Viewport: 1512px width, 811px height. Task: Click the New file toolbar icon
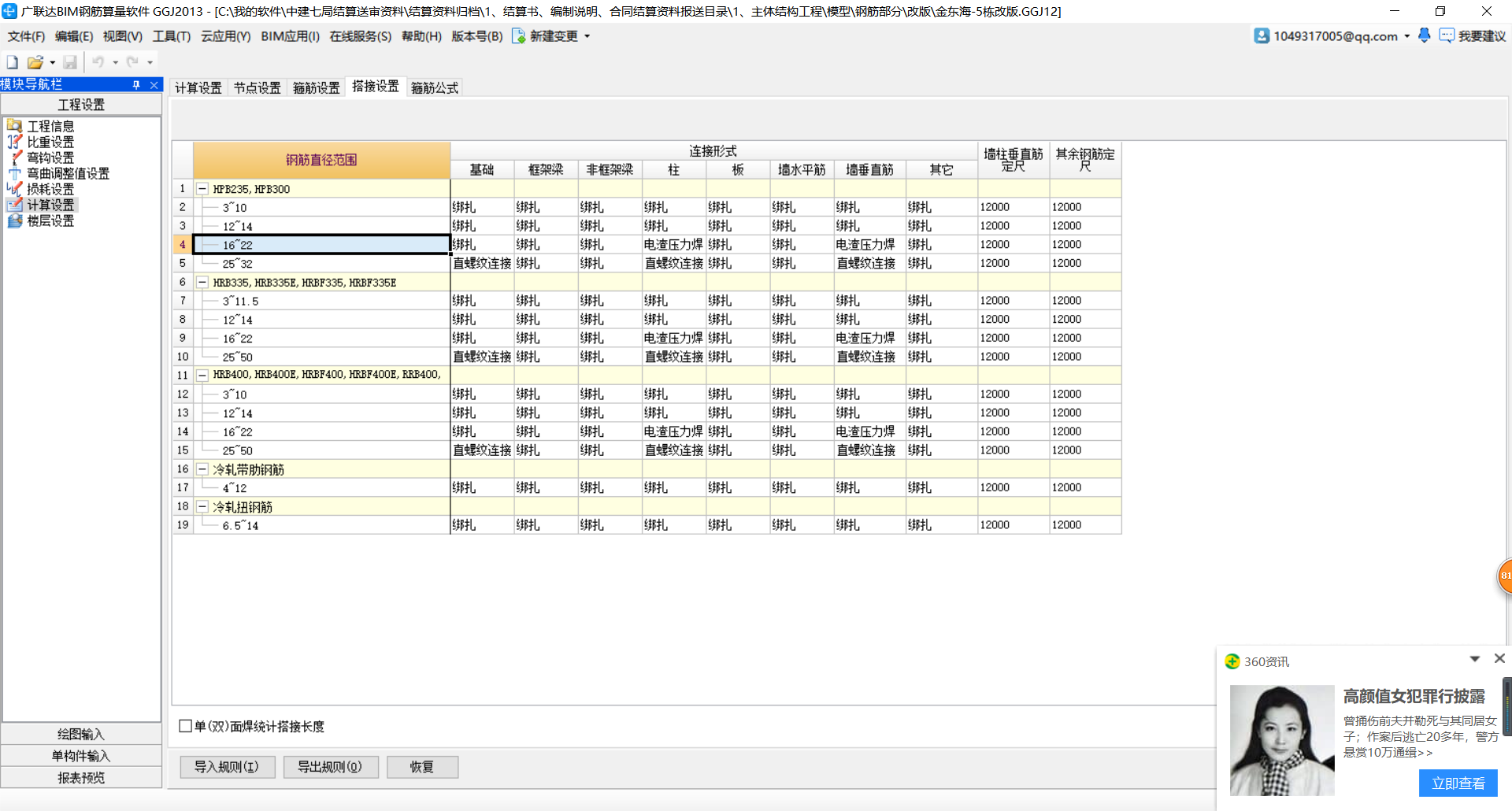(13, 62)
